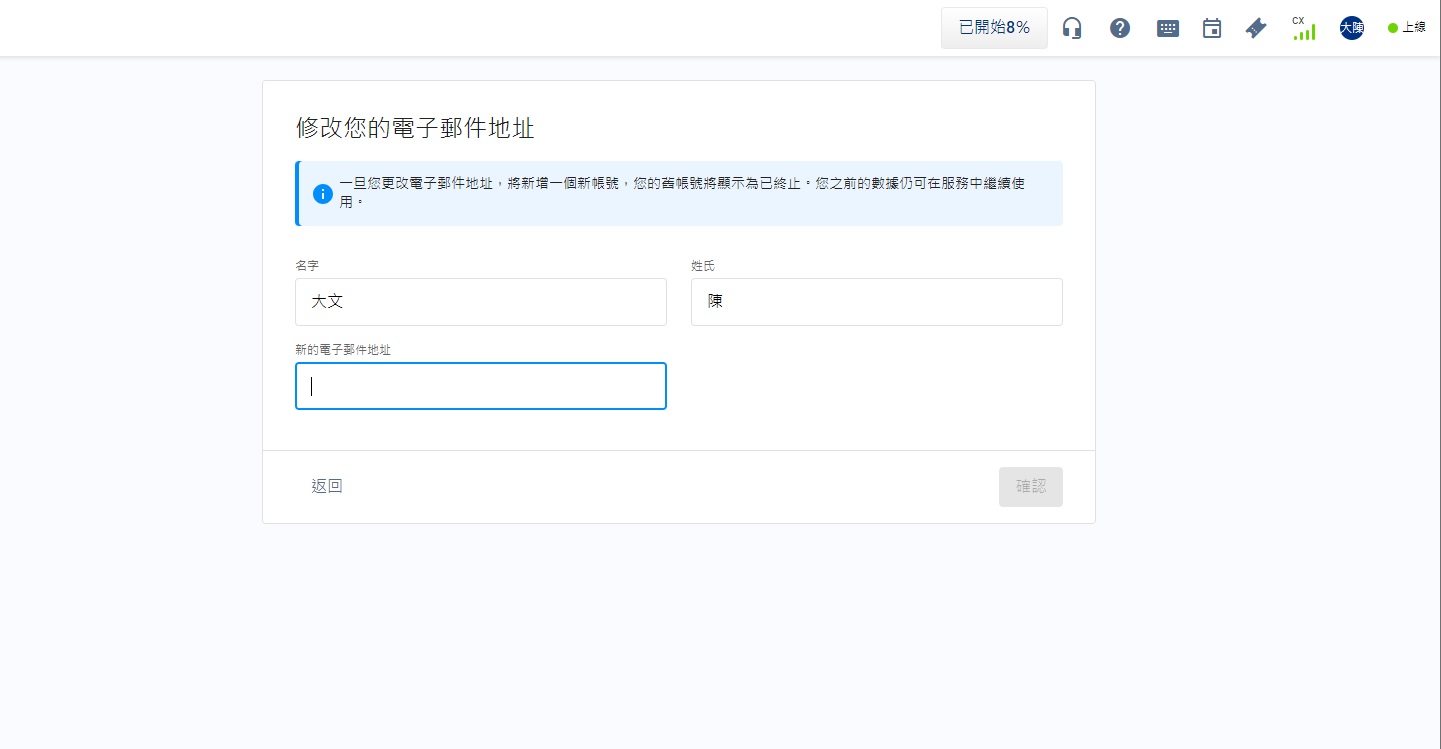
Task: Focus the 新的電子郵件地址 input field
Action: pos(481,386)
